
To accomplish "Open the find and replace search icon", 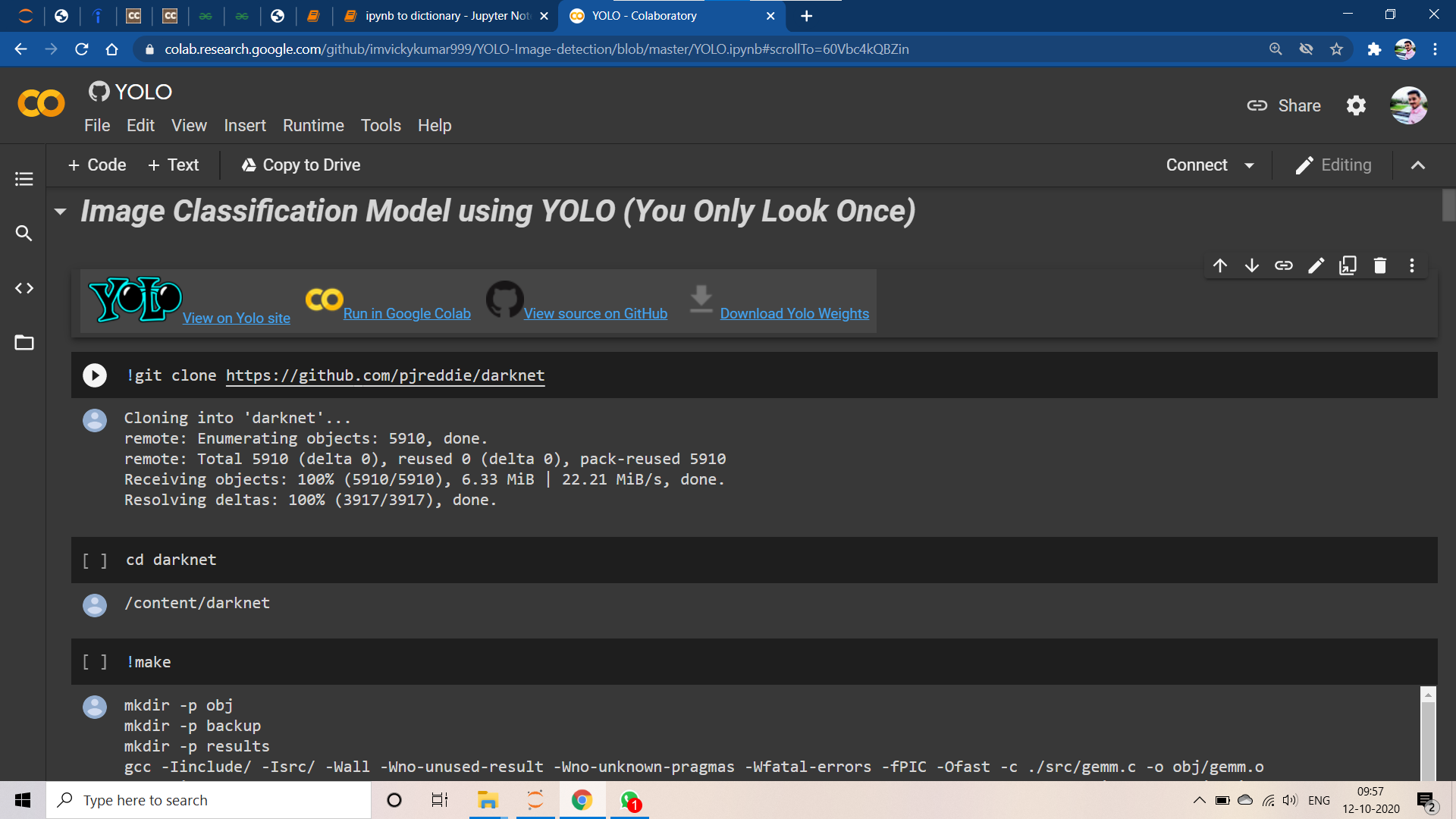I will point(24,234).
